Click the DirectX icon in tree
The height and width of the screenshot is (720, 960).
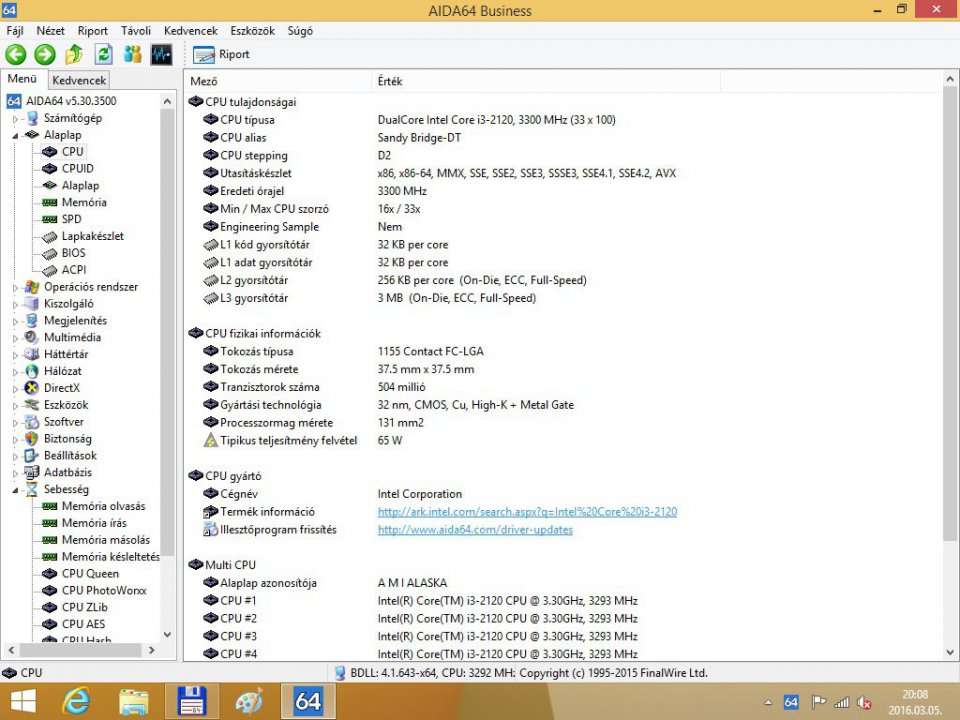[31, 388]
